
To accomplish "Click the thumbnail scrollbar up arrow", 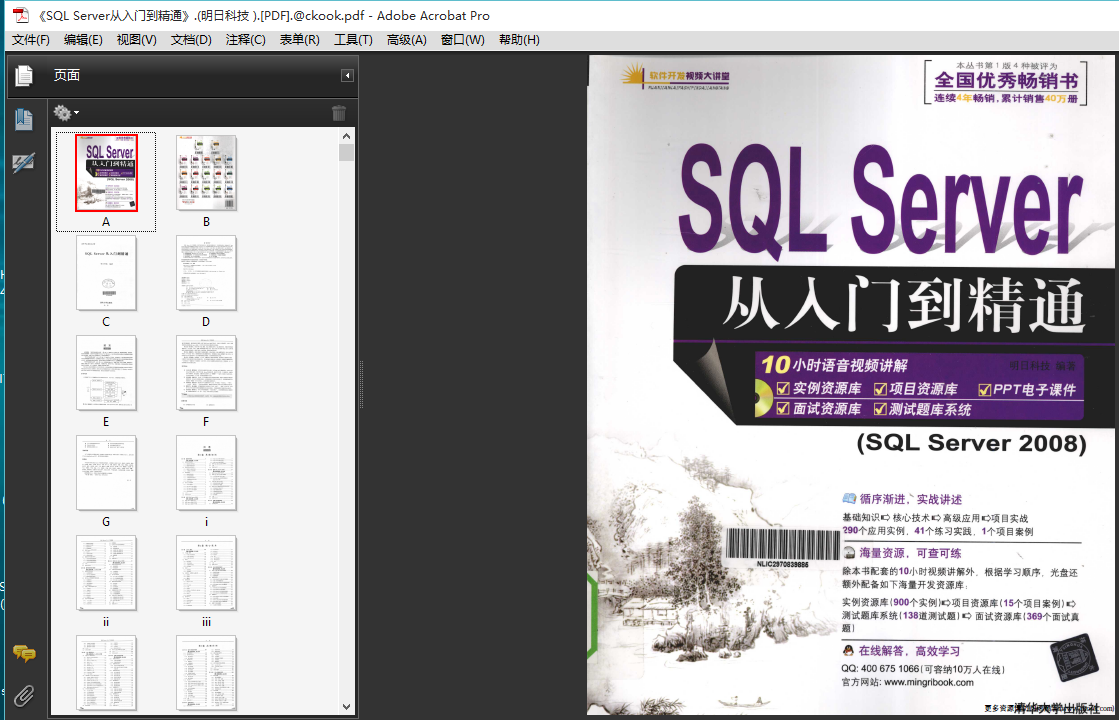I will pyautogui.click(x=346, y=136).
